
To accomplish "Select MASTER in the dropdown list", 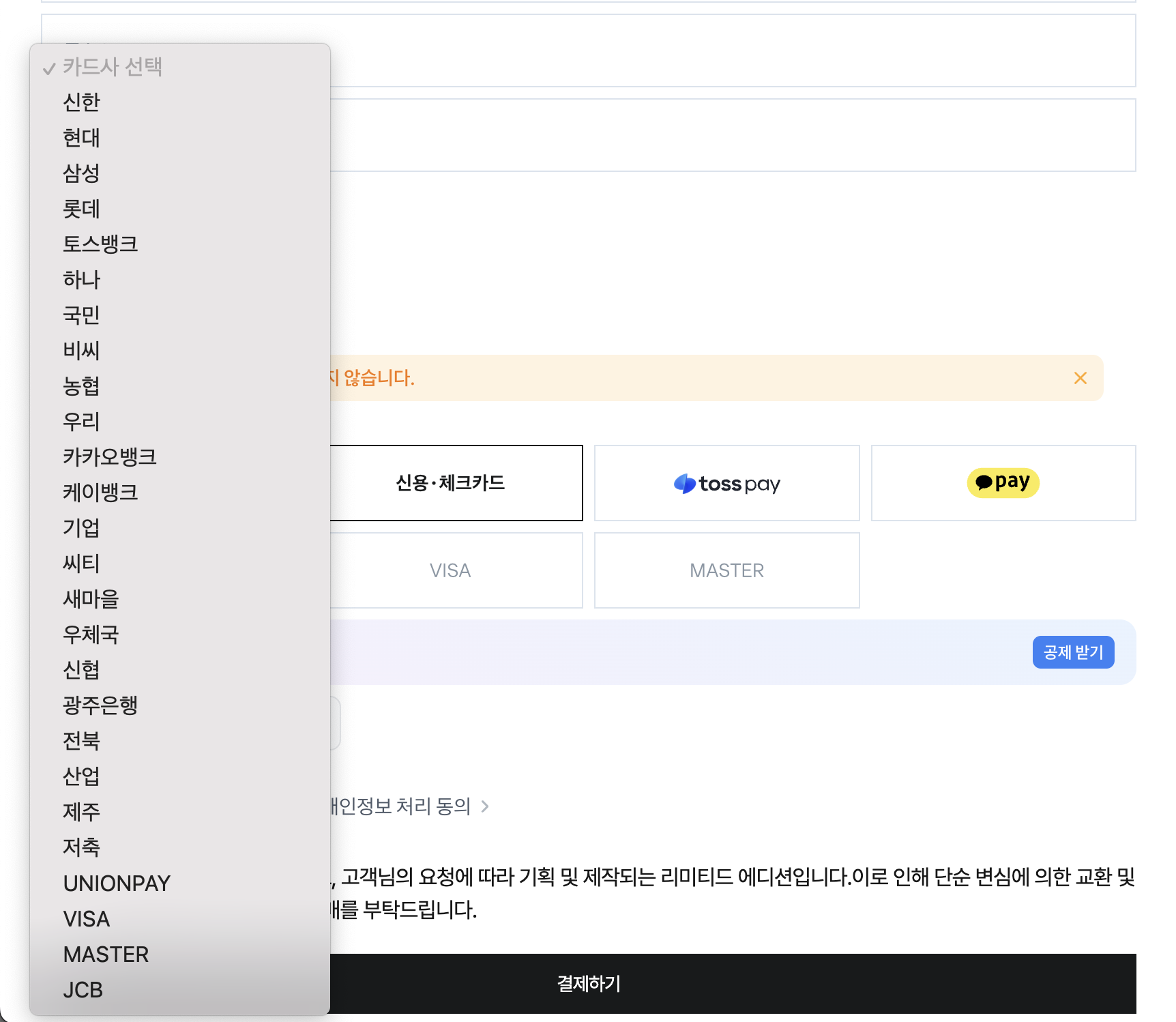I will click(180, 954).
